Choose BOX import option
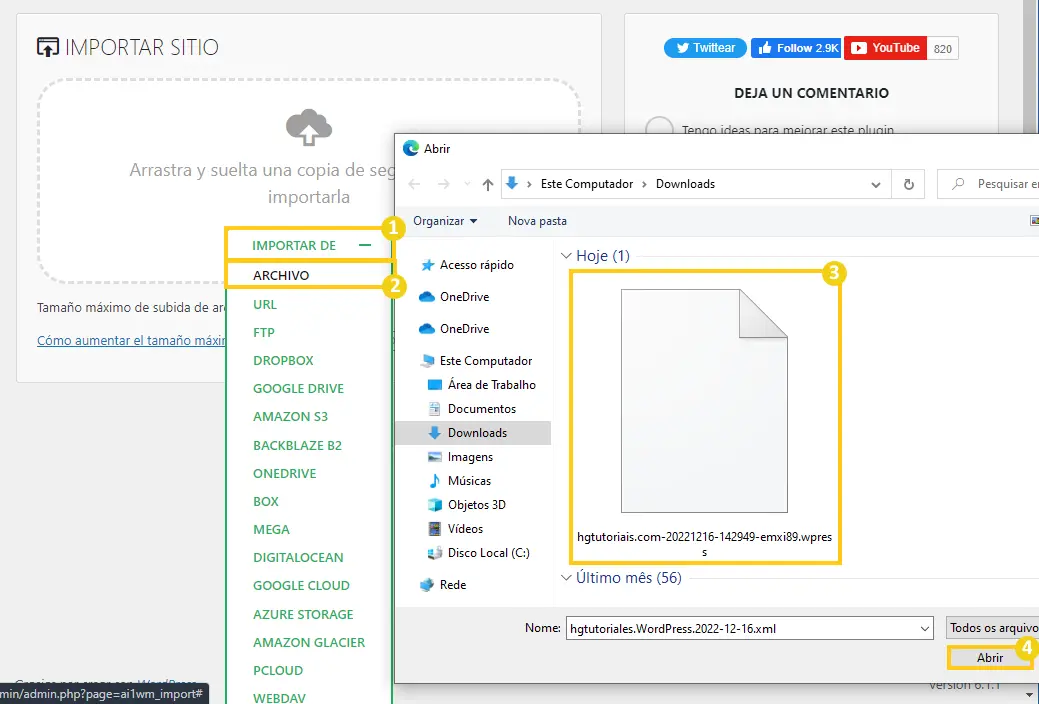This screenshot has height=704, width=1039. point(266,501)
